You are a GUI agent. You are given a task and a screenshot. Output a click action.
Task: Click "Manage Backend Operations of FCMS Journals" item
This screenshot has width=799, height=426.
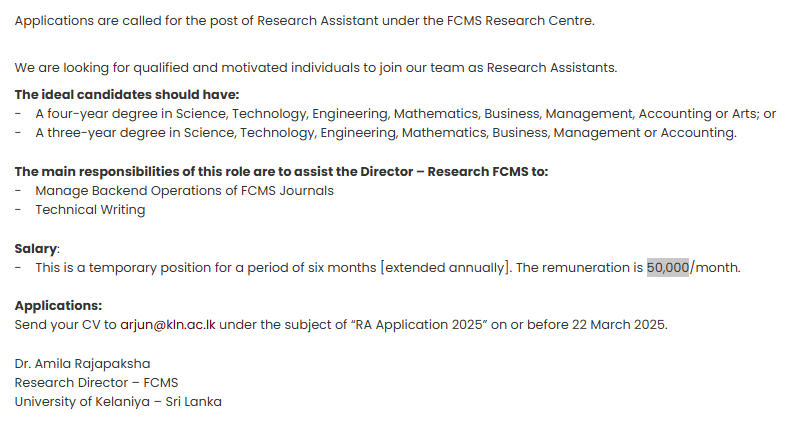184,190
